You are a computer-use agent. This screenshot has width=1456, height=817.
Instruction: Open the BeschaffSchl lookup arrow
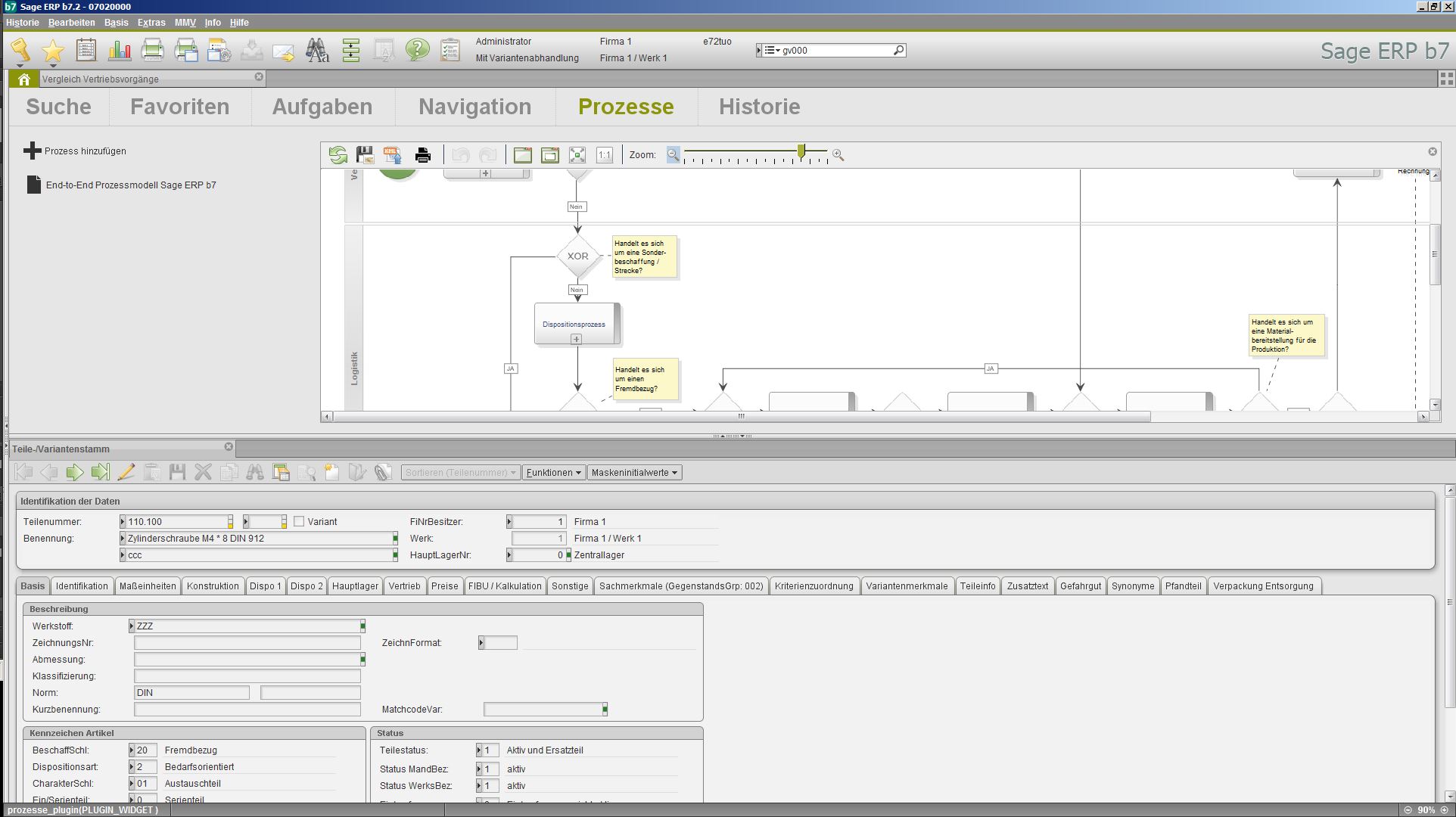tap(132, 750)
